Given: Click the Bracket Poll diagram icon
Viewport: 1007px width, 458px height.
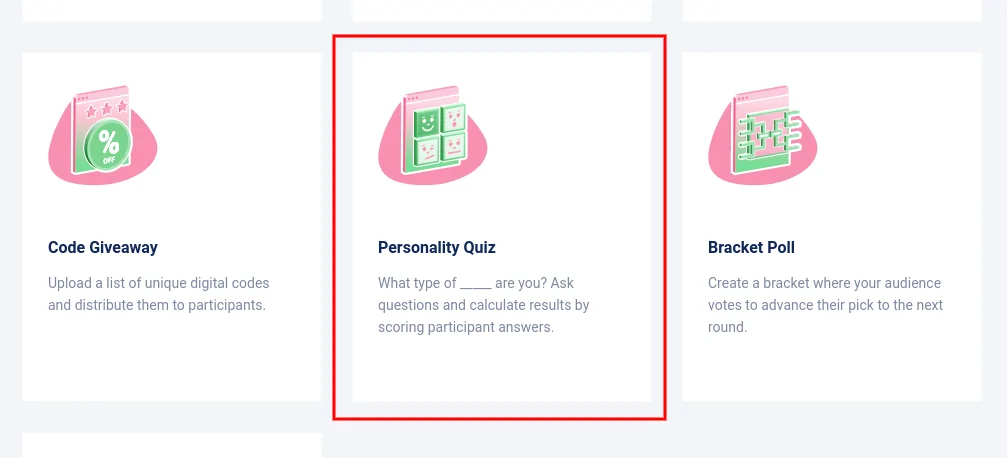Looking at the screenshot, I should click(763, 135).
